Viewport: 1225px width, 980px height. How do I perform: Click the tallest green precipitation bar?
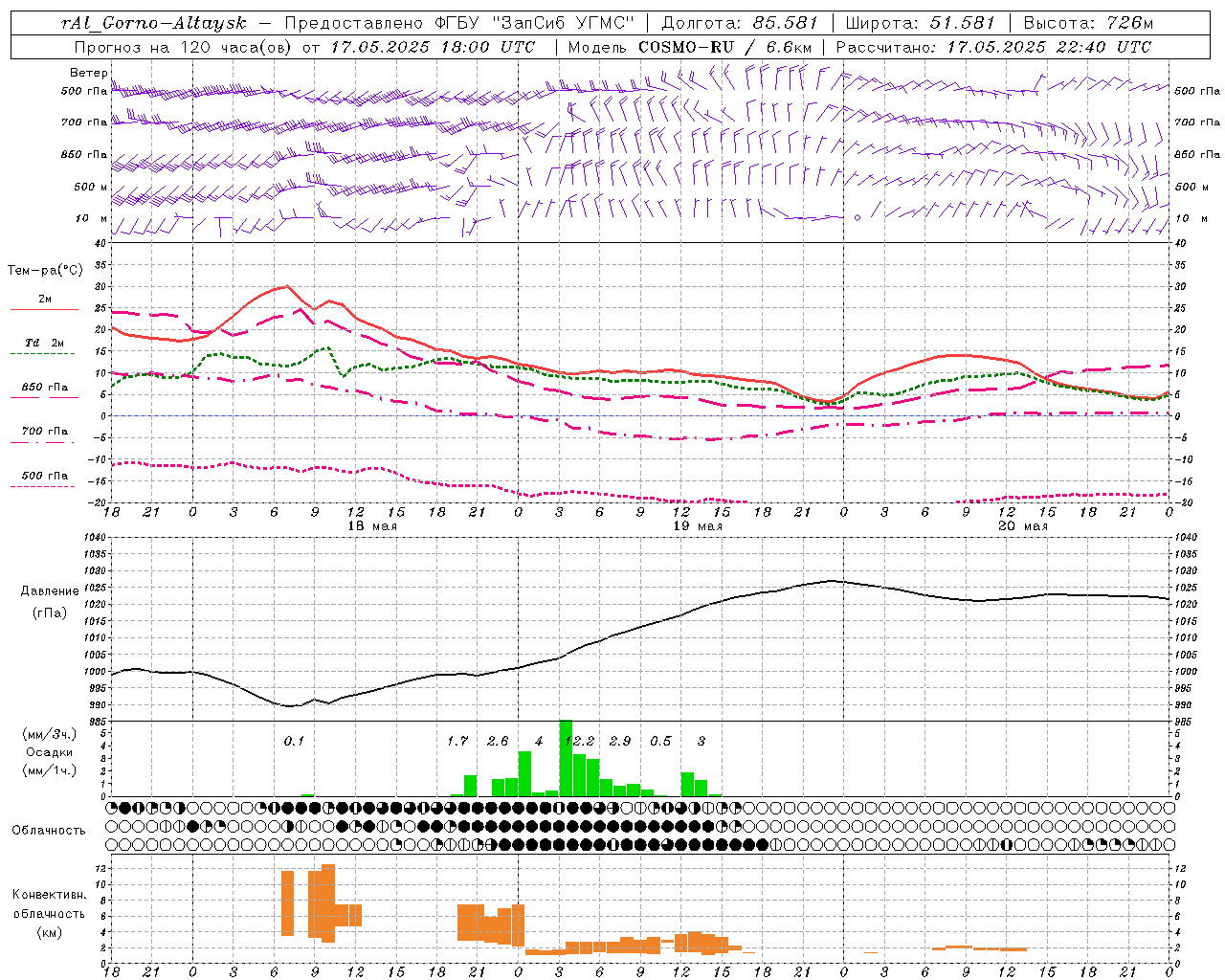coord(566,758)
